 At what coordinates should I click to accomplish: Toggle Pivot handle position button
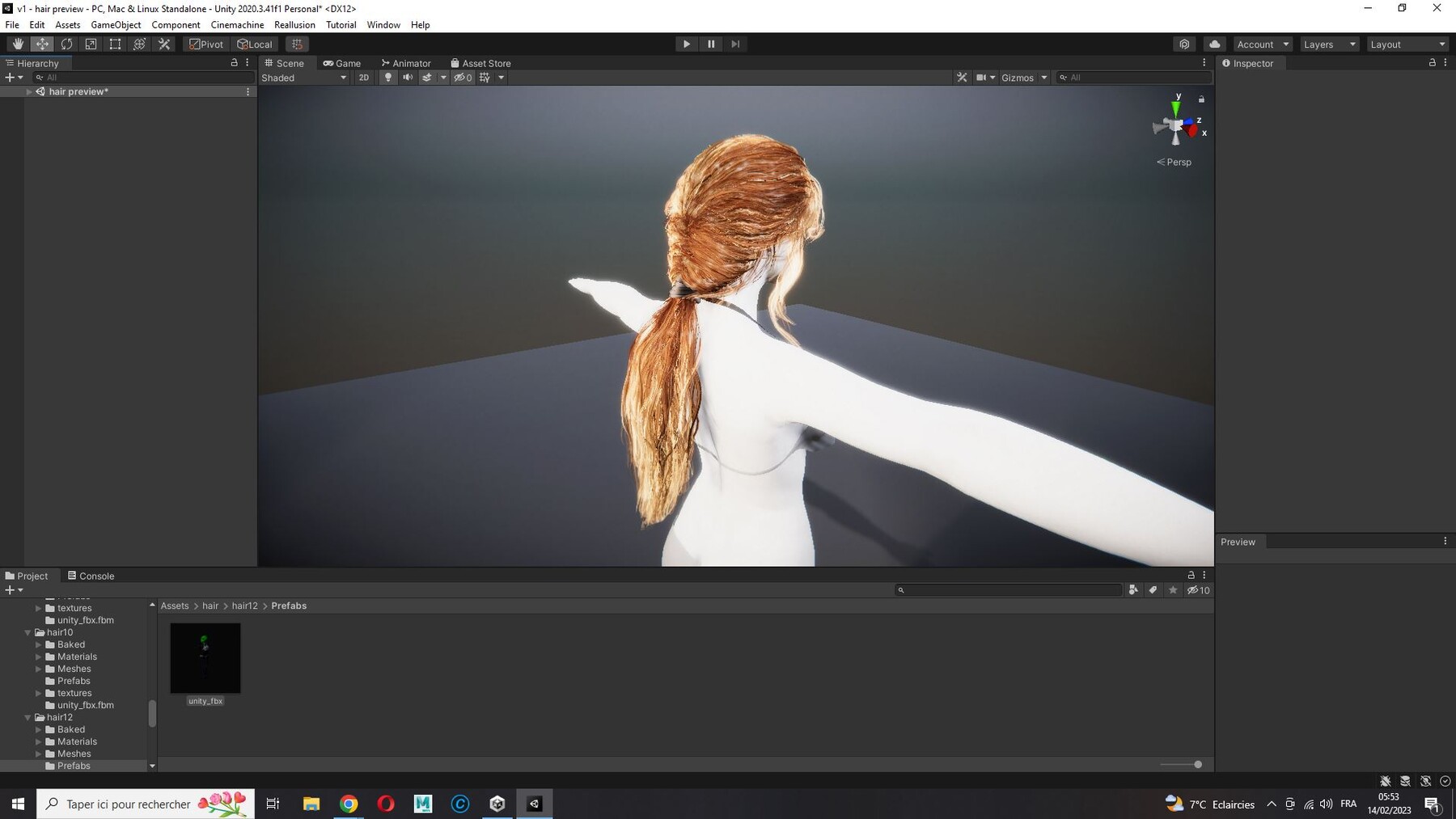(206, 44)
